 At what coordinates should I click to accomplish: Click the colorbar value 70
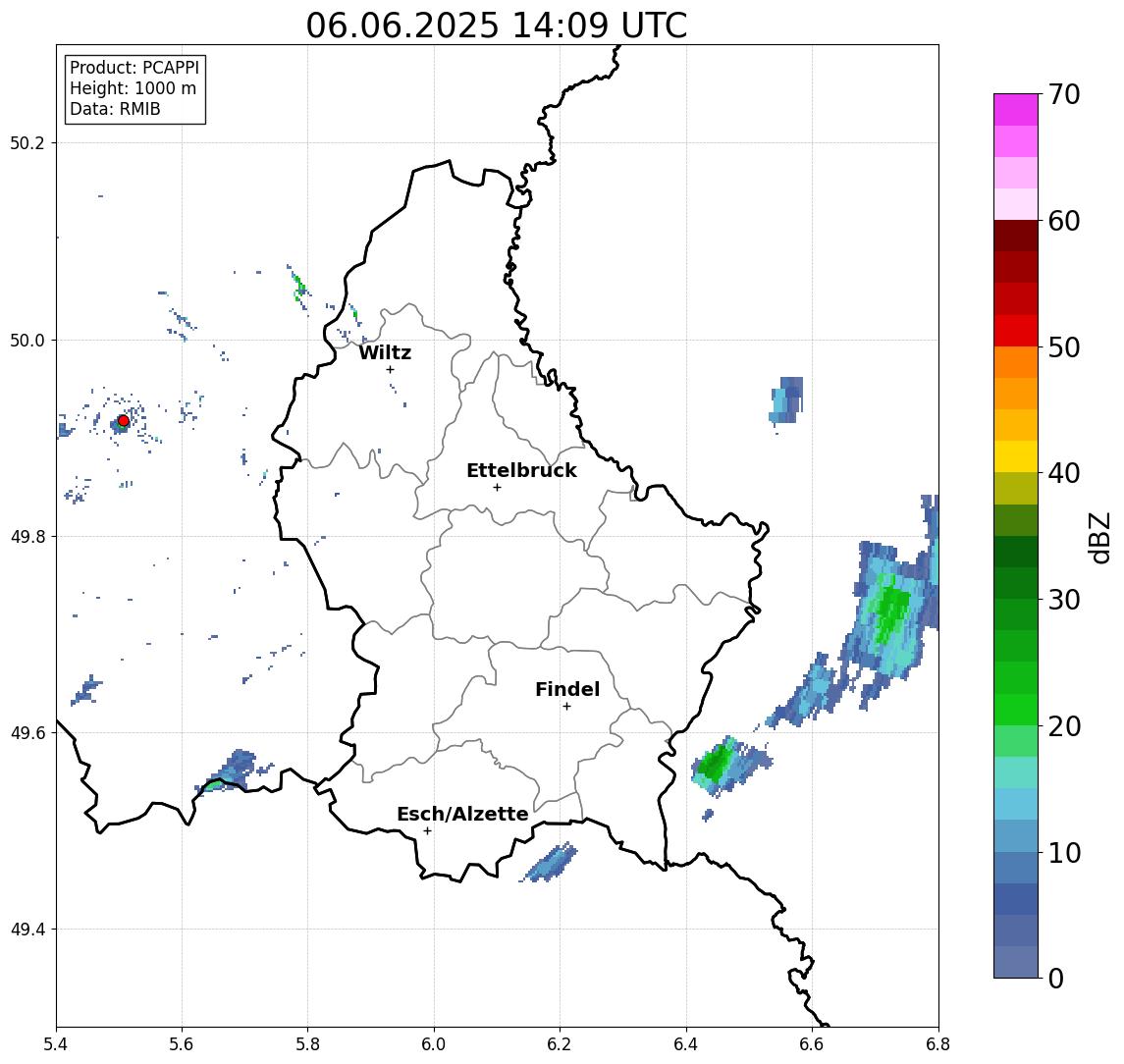(x=1064, y=94)
